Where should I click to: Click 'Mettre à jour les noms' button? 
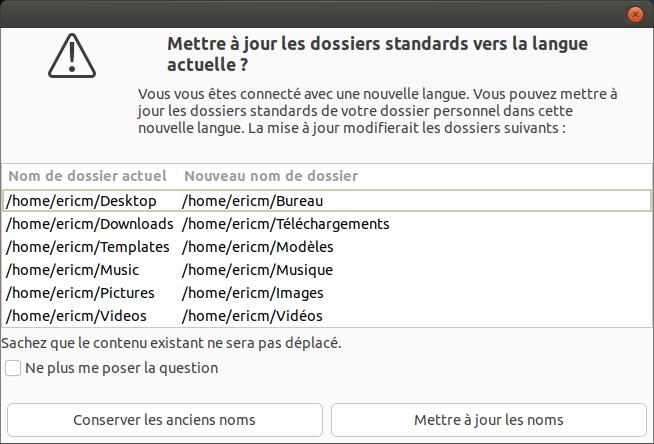coord(488,419)
